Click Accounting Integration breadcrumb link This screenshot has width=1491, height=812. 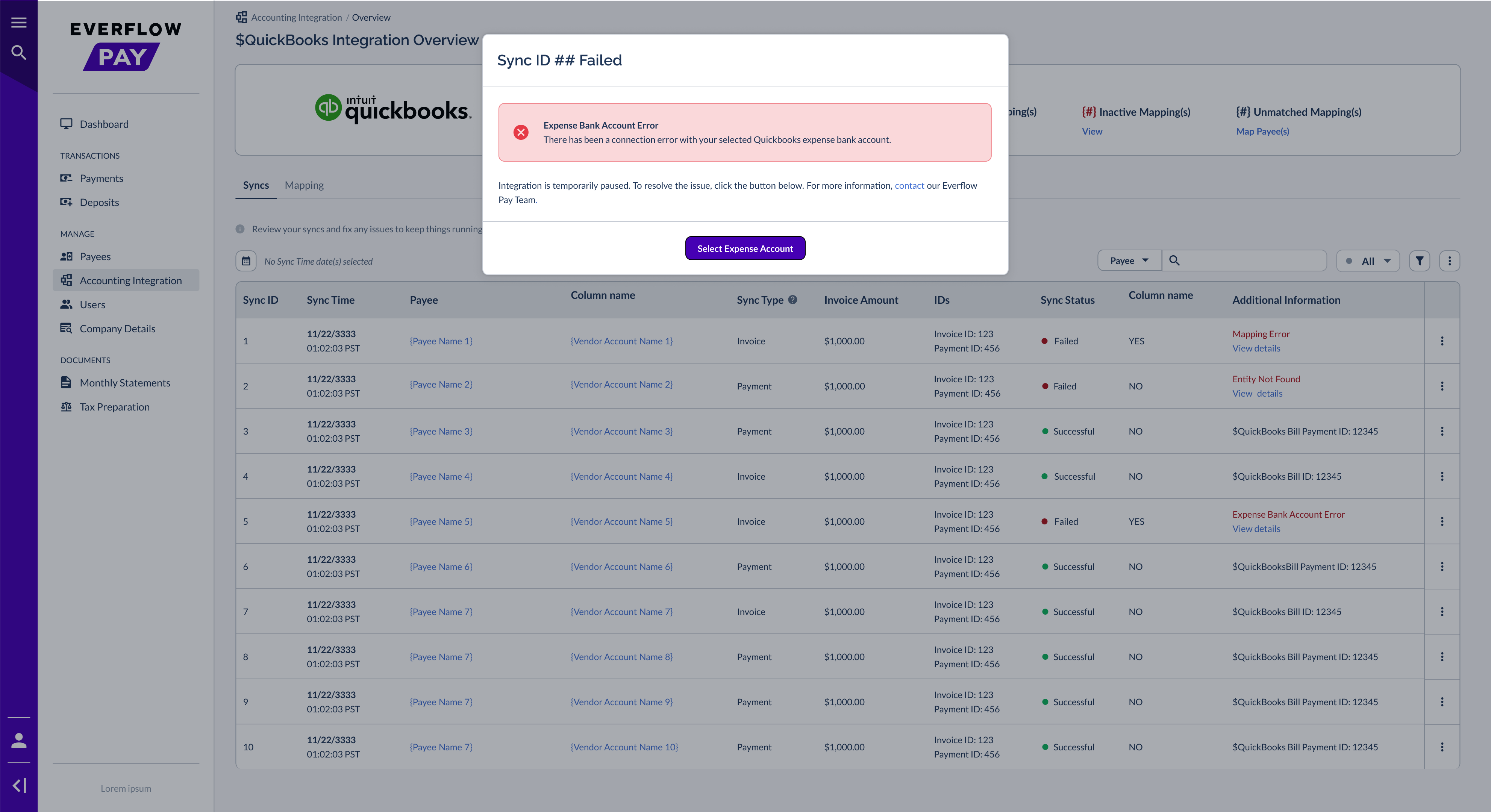coord(296,17)
